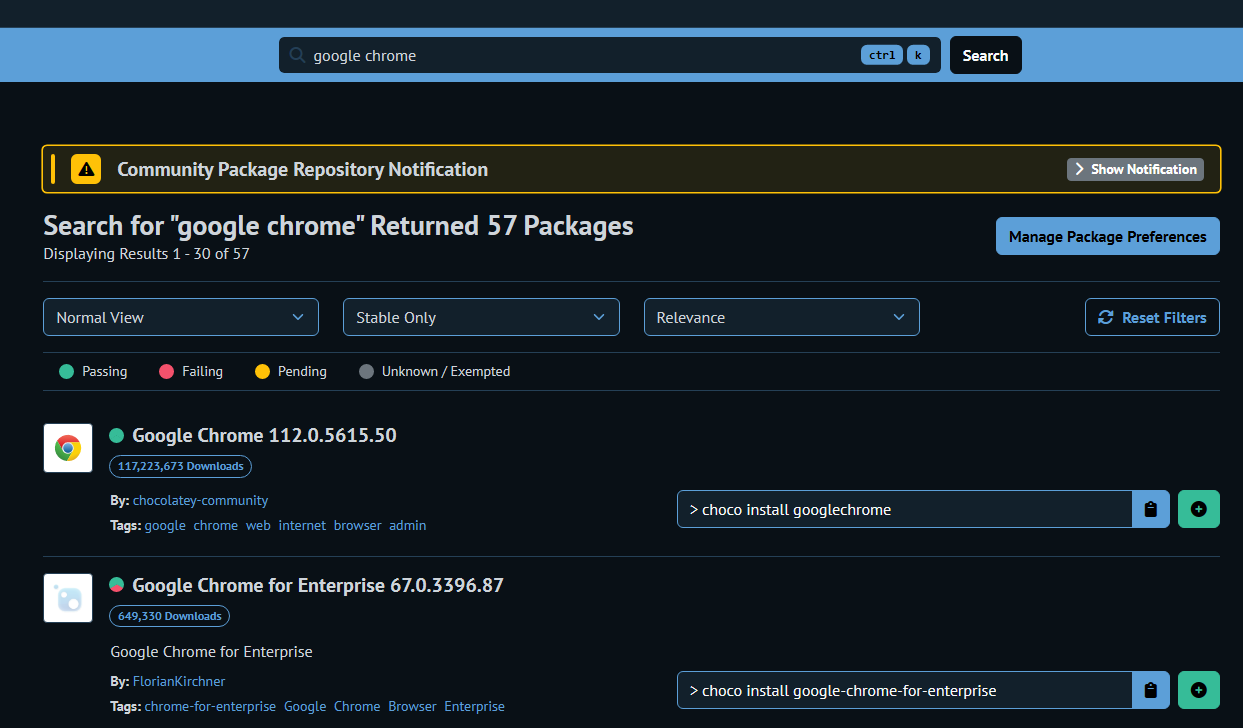The height and width of the screenshot is (728, 1243).
Task: Click the green Passing legend dot
Action: (67, 371)
